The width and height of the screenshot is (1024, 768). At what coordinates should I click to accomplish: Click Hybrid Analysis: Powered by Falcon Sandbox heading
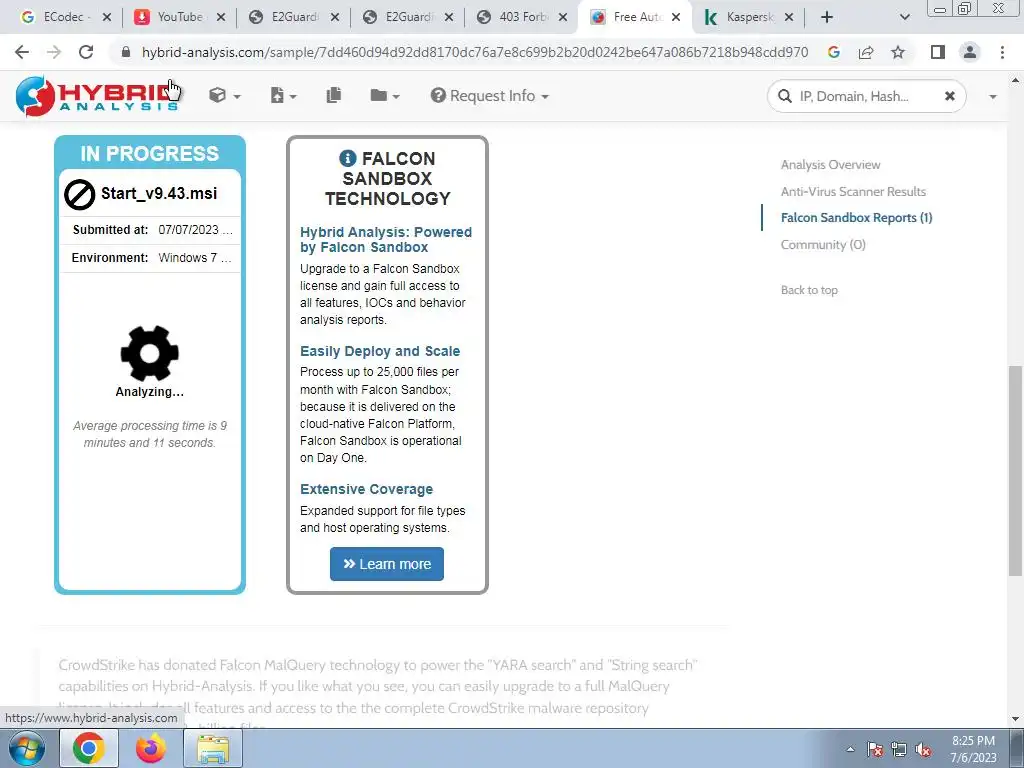[385, 240]
